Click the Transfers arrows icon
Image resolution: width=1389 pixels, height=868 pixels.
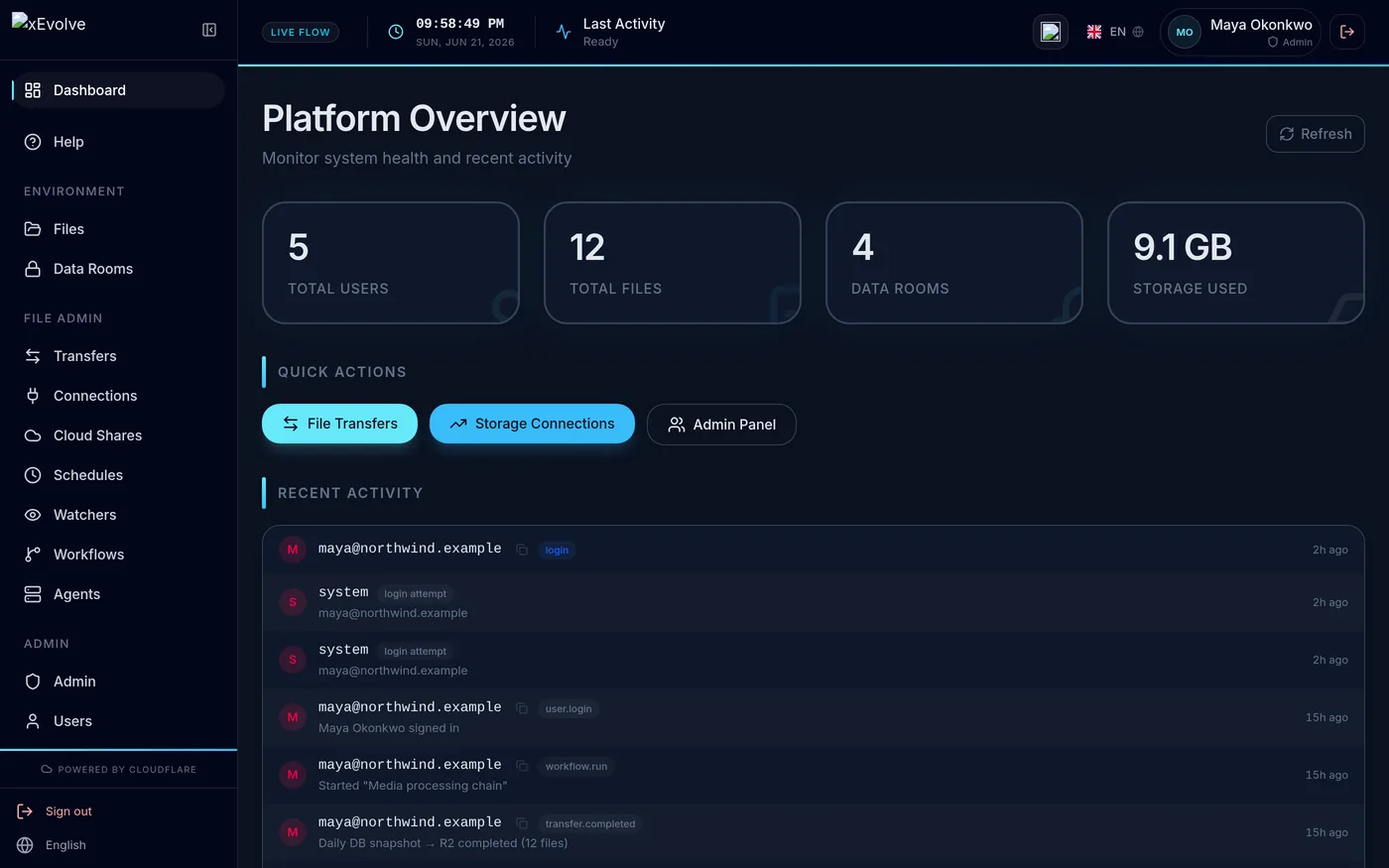coord(33,356)
